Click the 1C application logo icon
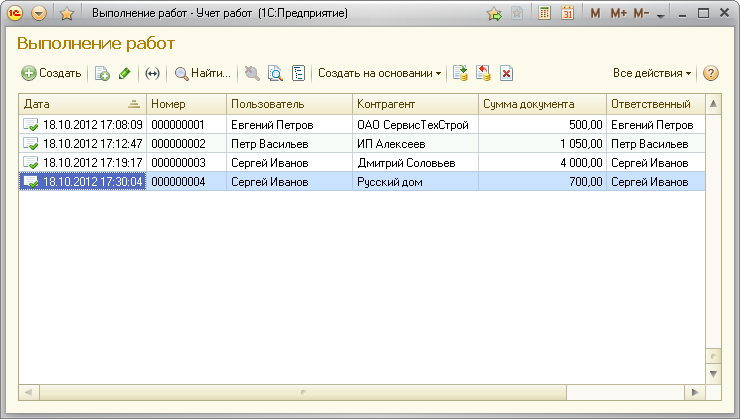This screenshot has height=419, width=740. [15, 13]
